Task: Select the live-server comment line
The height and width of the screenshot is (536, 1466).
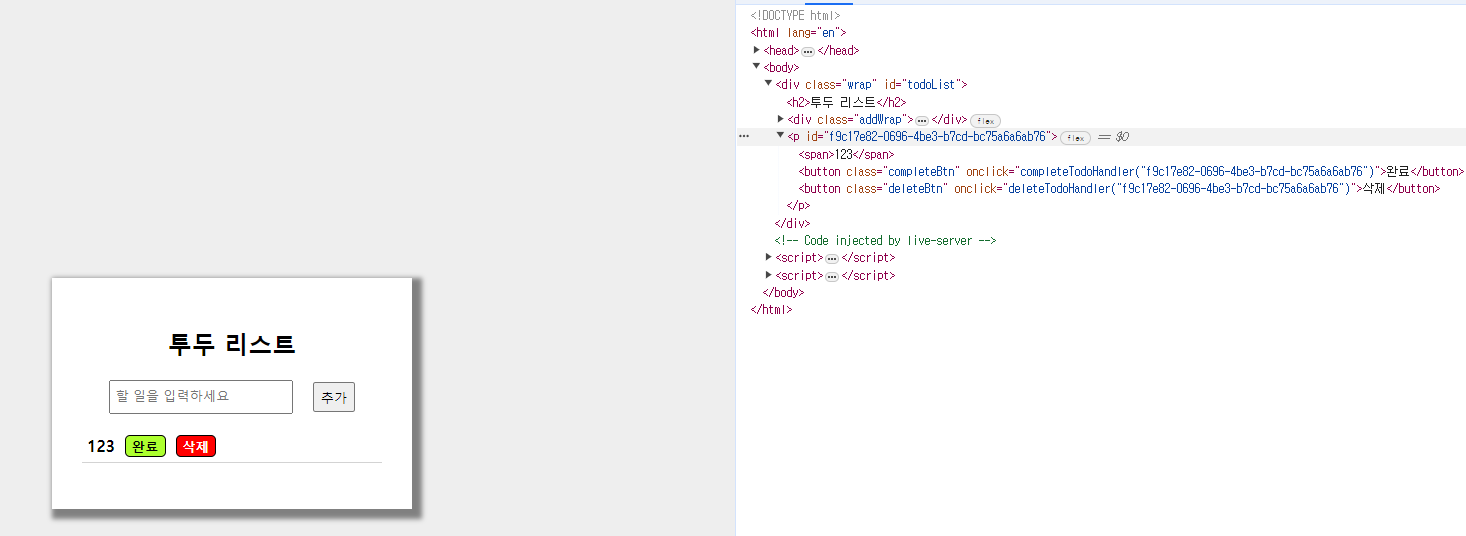Action: (x=885, y=240)
